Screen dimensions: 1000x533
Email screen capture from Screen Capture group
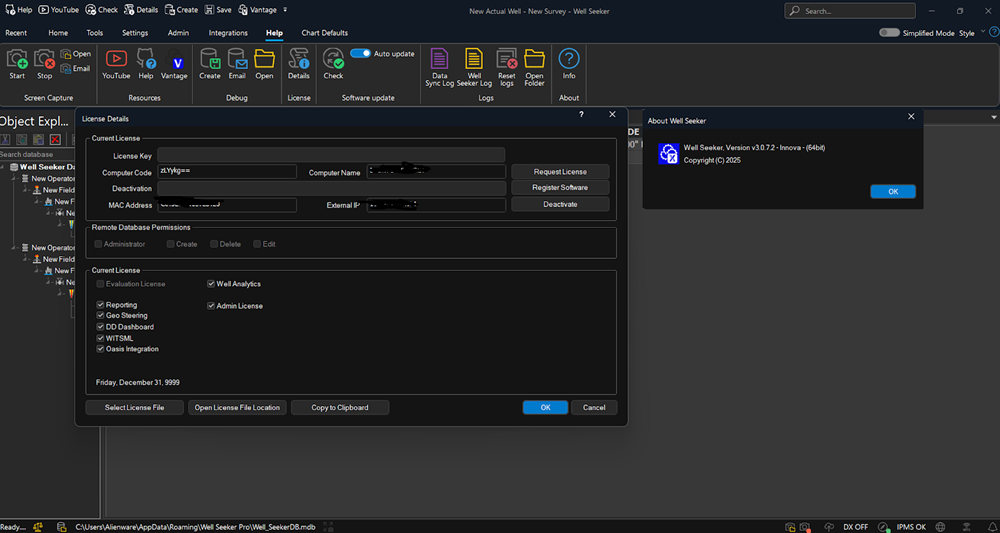75,68
